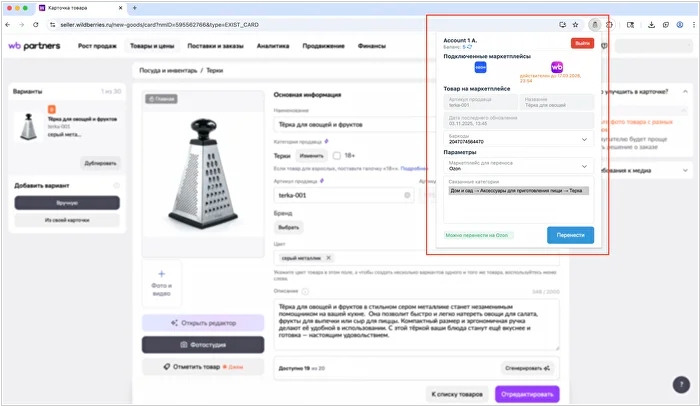
Task: Toggle the 18+ checkbox
Action: pyautogui.click(x=337, y=157)
